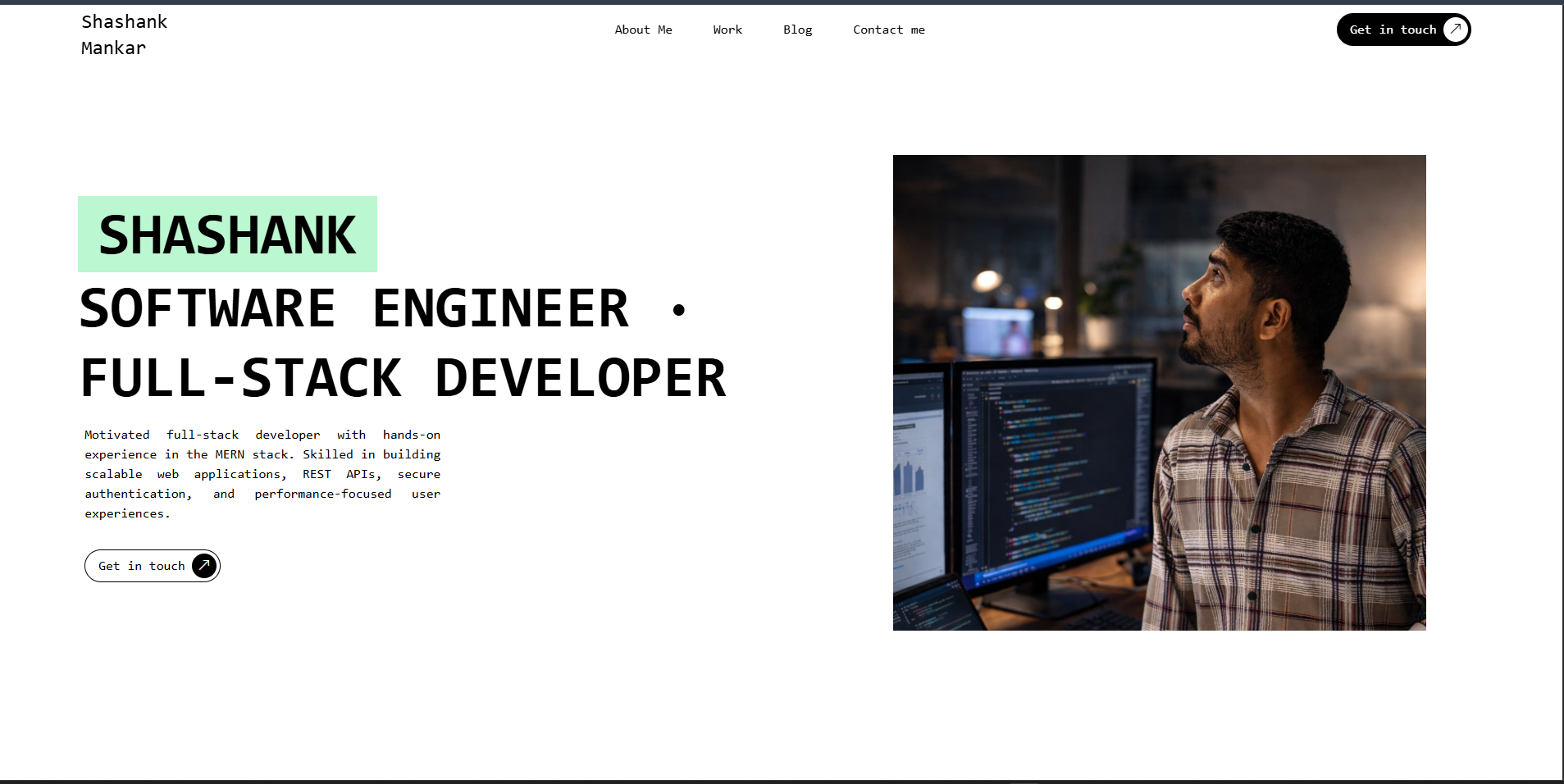
Task: Click the black arrow icon below bio
Action: [204, 566]
